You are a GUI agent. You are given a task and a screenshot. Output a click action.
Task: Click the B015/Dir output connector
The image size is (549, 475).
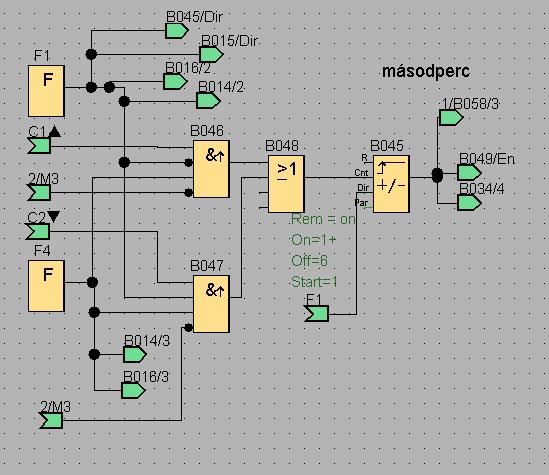click(211, 54)
